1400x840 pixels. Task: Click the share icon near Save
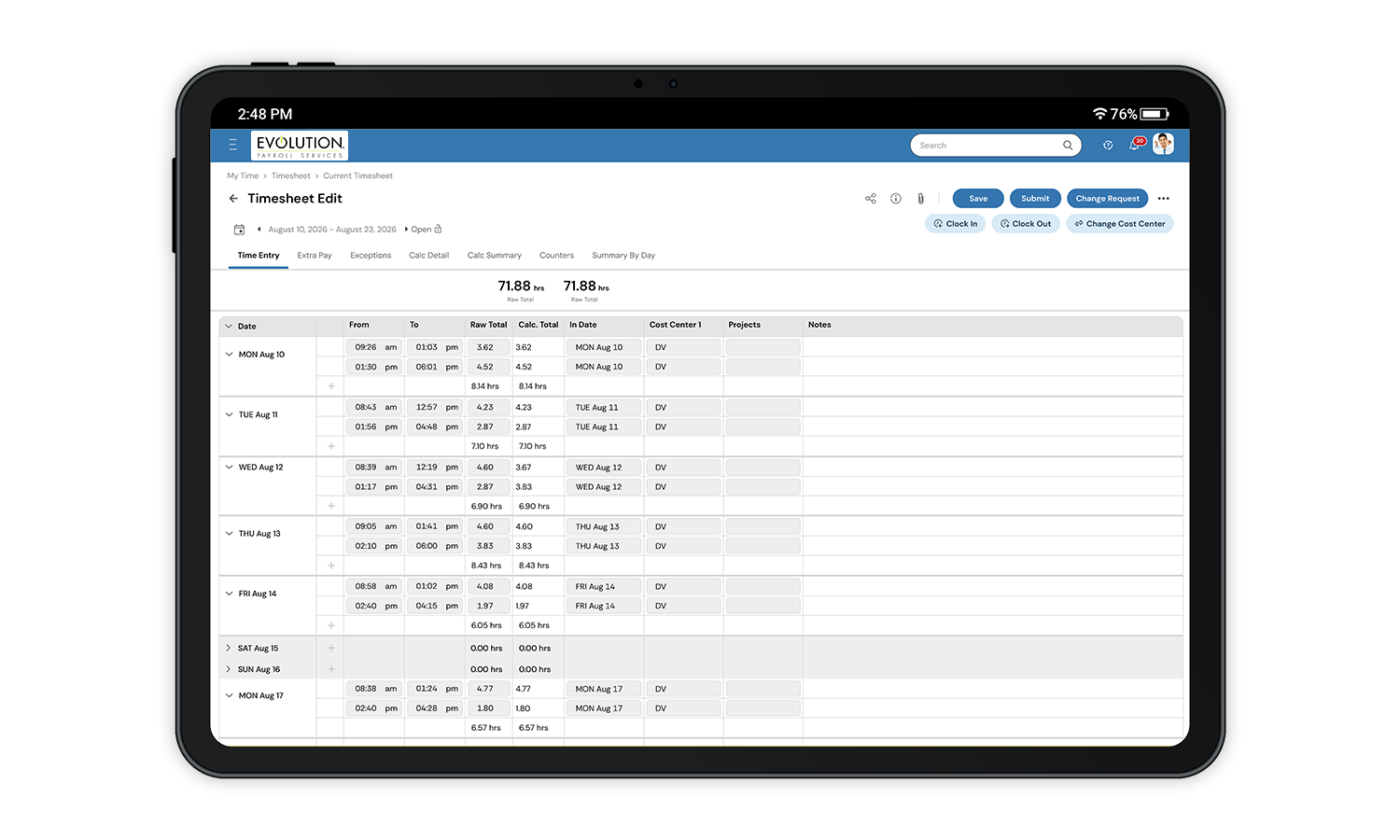871,198
